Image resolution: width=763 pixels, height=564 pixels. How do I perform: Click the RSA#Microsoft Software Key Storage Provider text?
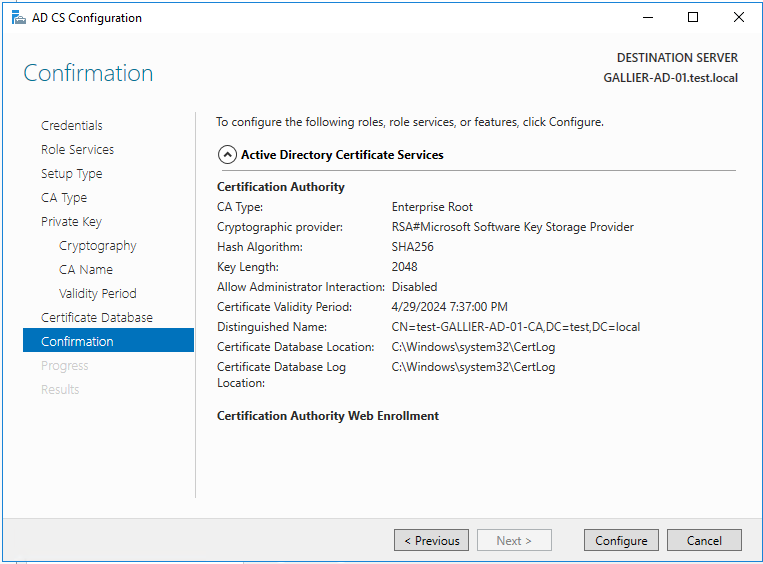point(512,227)
